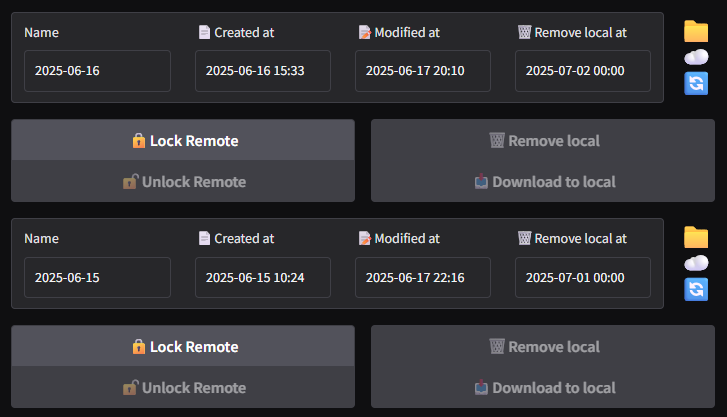Select Created at field showing 2025-06-16 15:33
The width and height of the screenshot is (727, 417).
263,71
